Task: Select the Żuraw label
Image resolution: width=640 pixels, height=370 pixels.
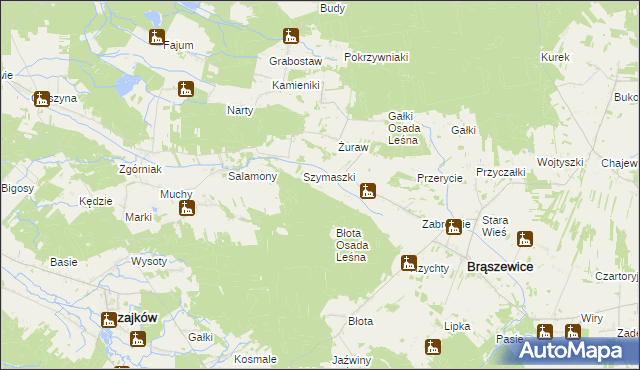Action: point(353,147)
